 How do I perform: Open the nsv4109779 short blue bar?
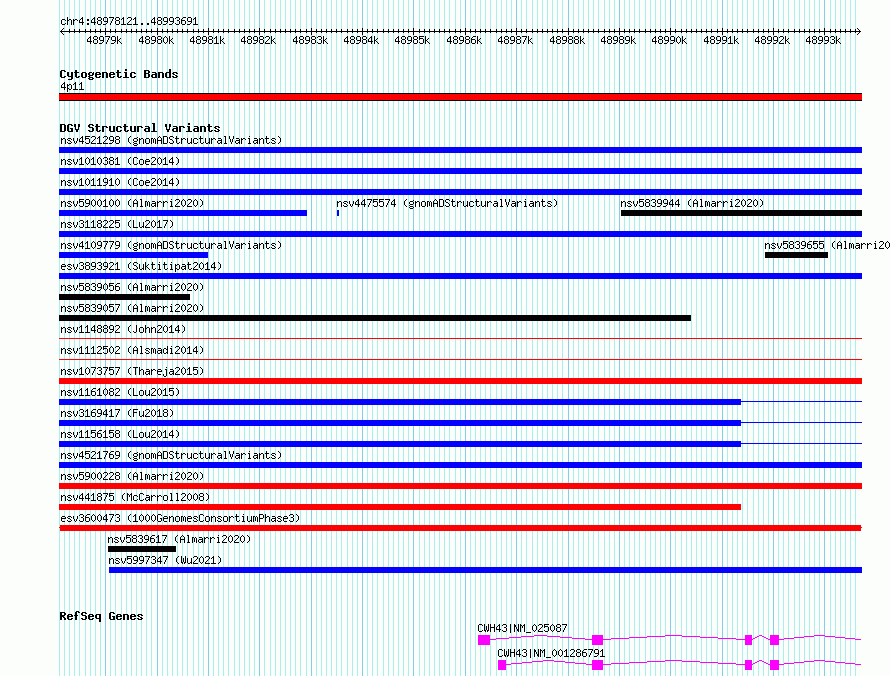[x=133, y=255]
